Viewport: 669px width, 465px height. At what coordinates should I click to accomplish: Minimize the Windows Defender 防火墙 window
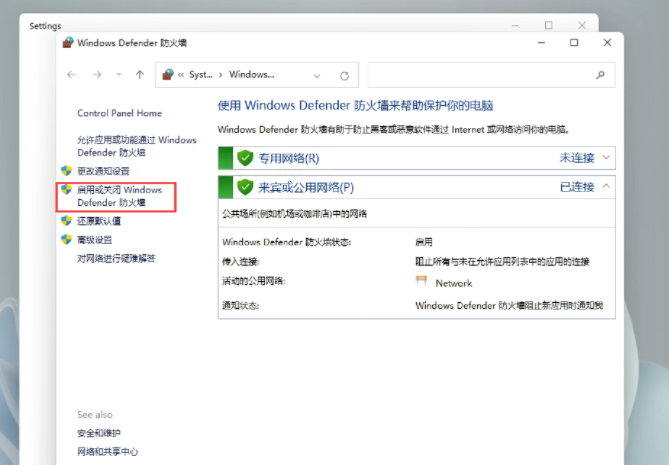(541, 43)
